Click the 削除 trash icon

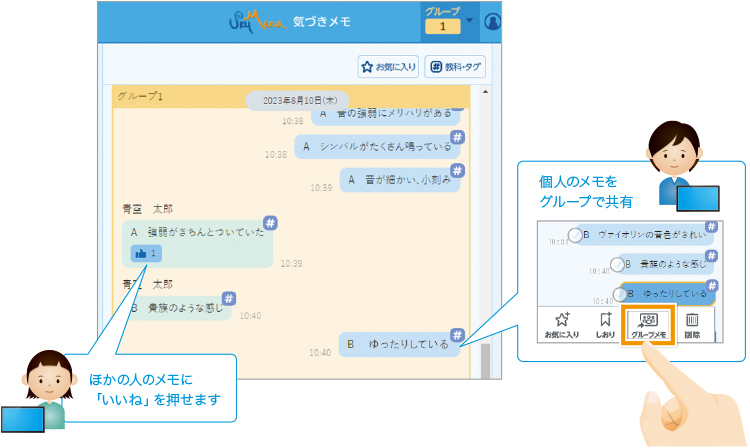pos(692,325)
